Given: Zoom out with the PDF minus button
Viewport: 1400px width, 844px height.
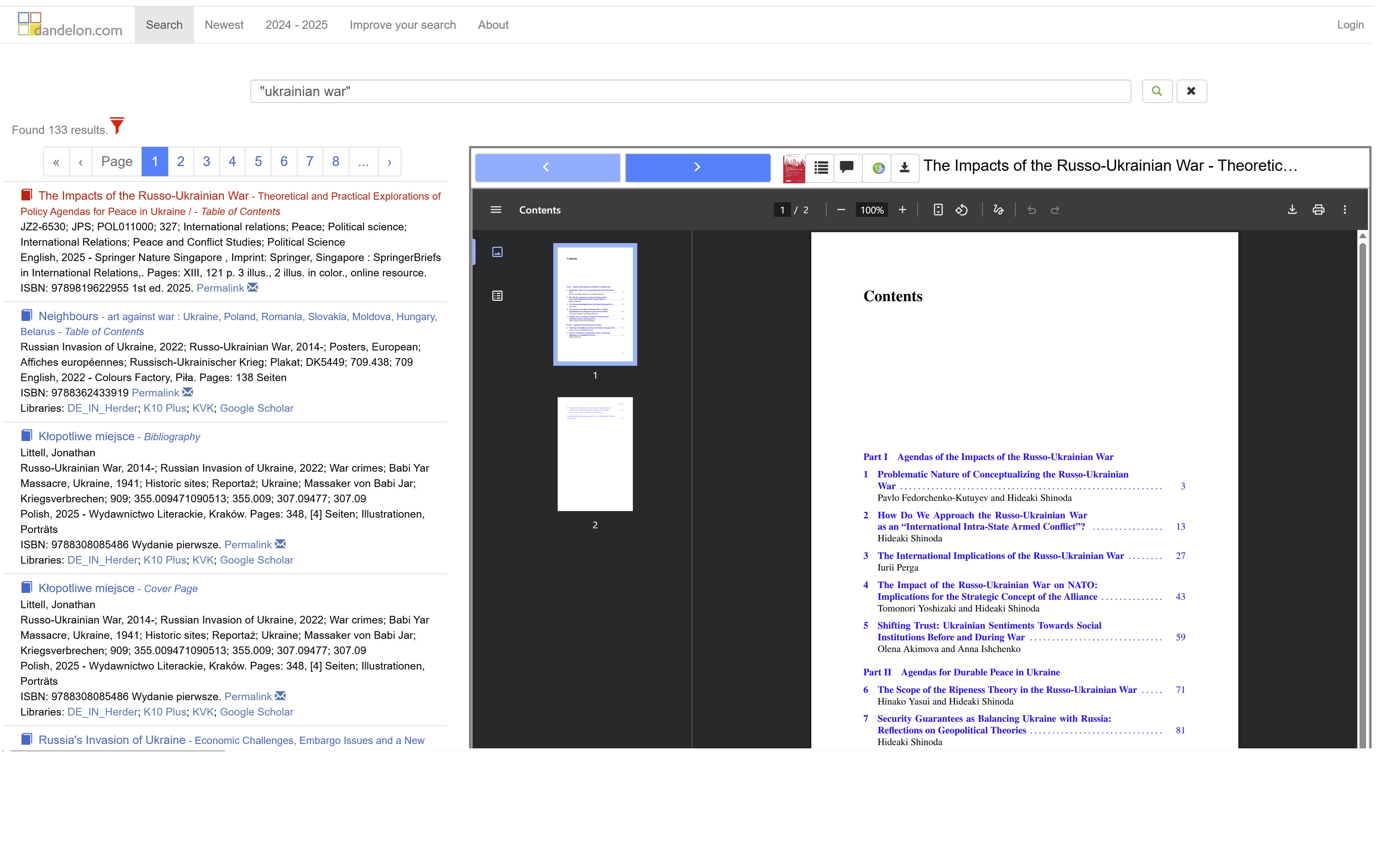Looking at the screenshot, I should click(x=841, y=210).
